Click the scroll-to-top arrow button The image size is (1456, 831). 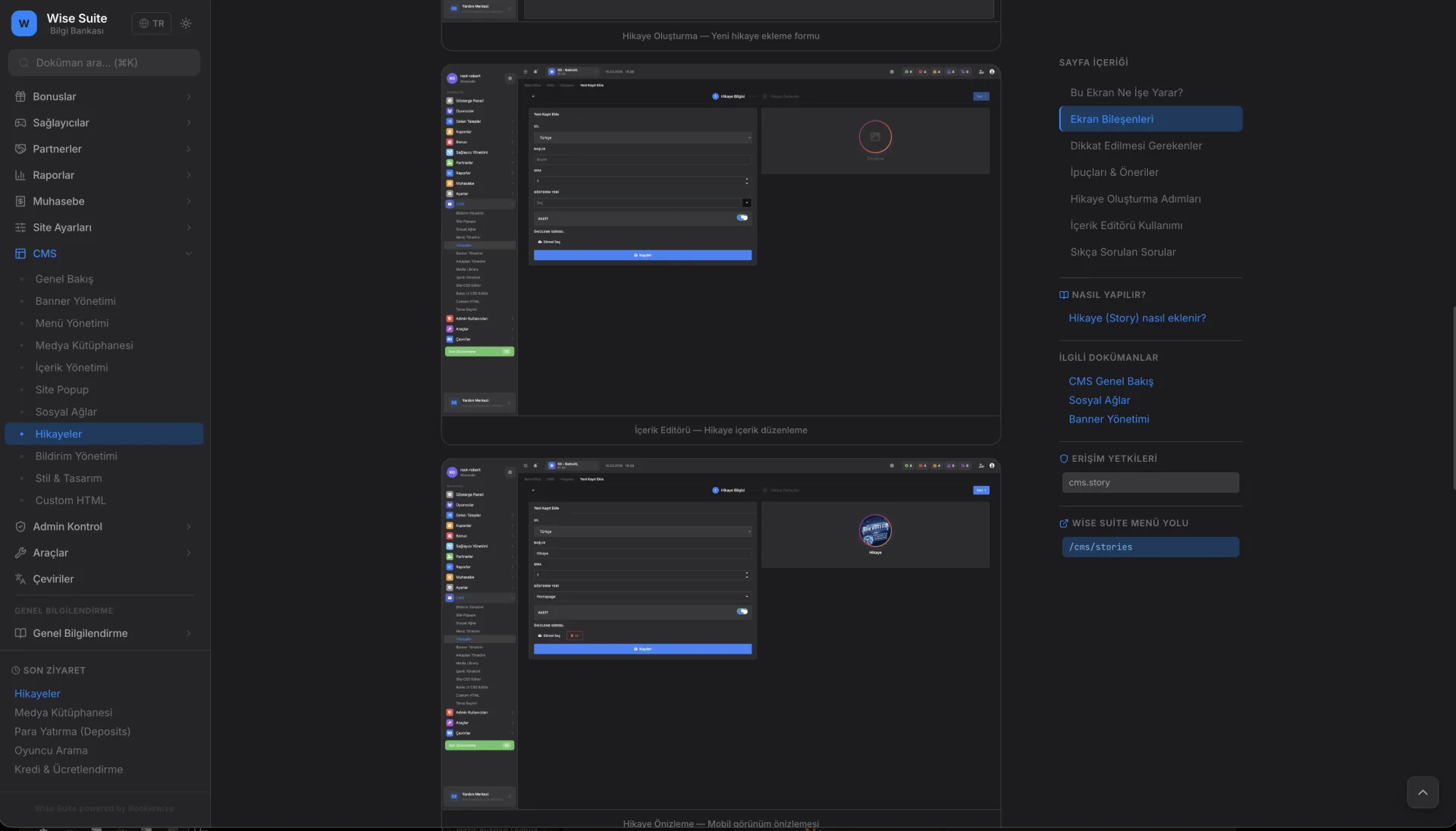coord(1423,793)
